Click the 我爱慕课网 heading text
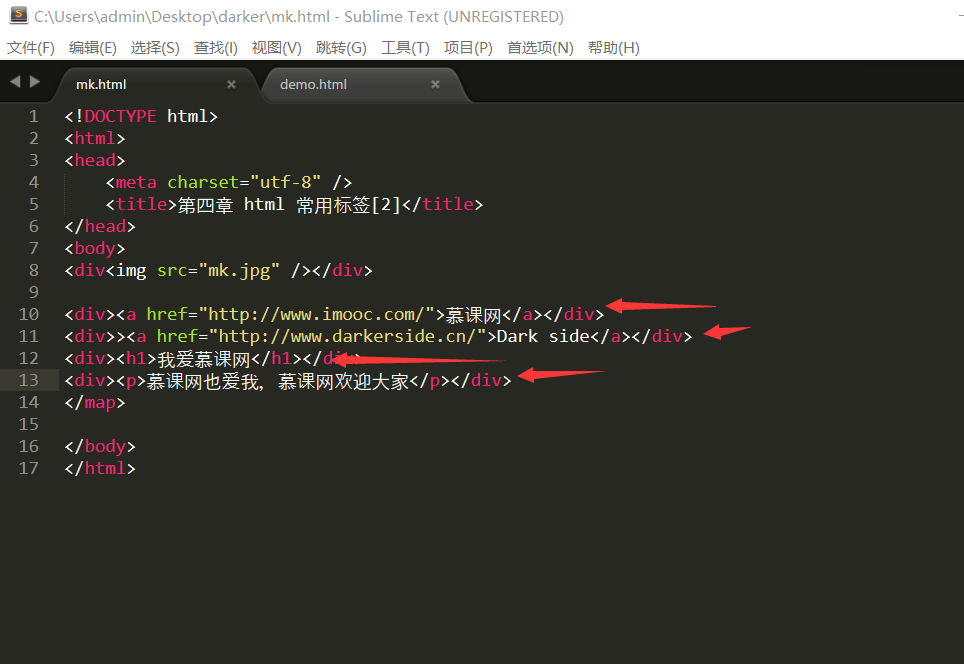Screen dimensions: 964x664 tap(204, 358)
